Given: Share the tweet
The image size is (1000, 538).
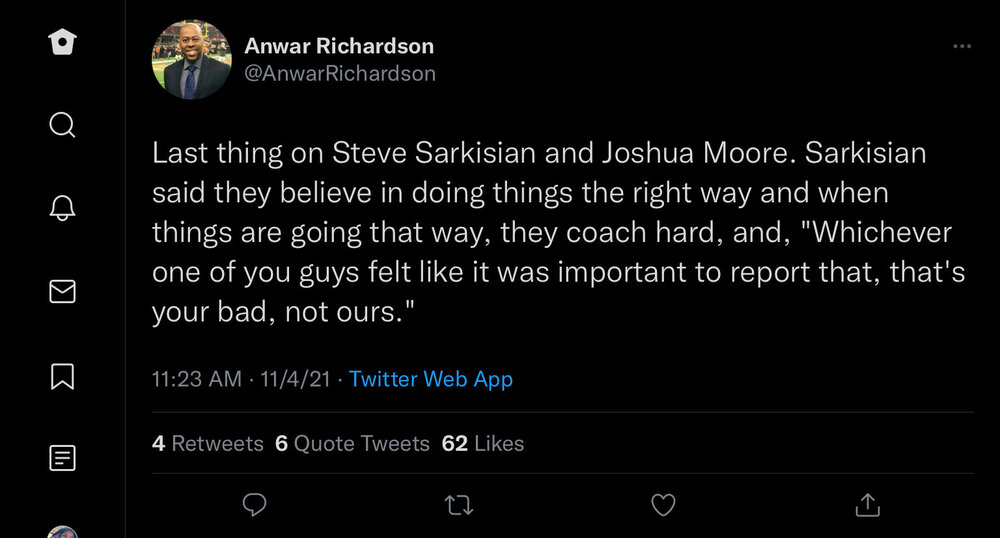Looking at the screenshot, I should (868, 505).
